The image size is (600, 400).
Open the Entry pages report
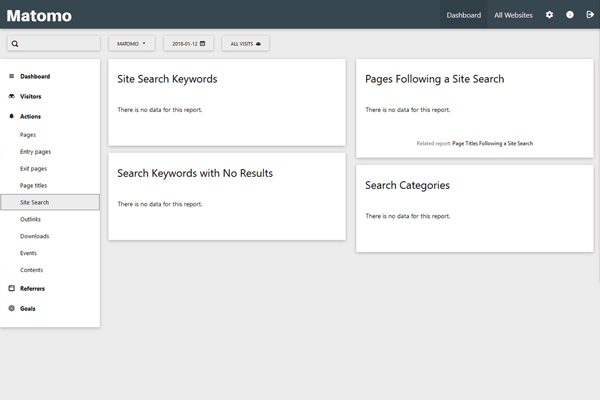click(x=35, y=151)
